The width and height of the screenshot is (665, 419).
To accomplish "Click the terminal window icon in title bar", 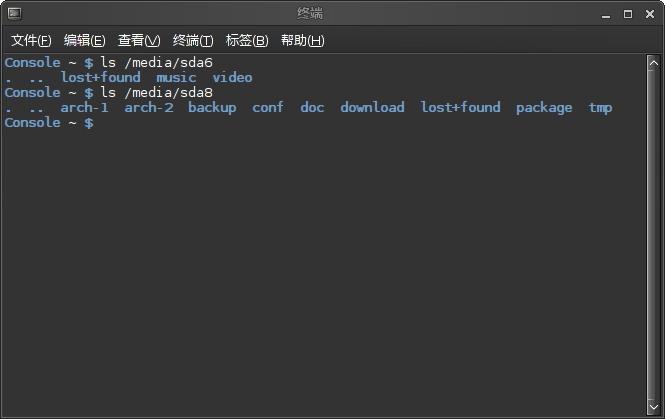I will pyautogui.click(x=14, y=14).
